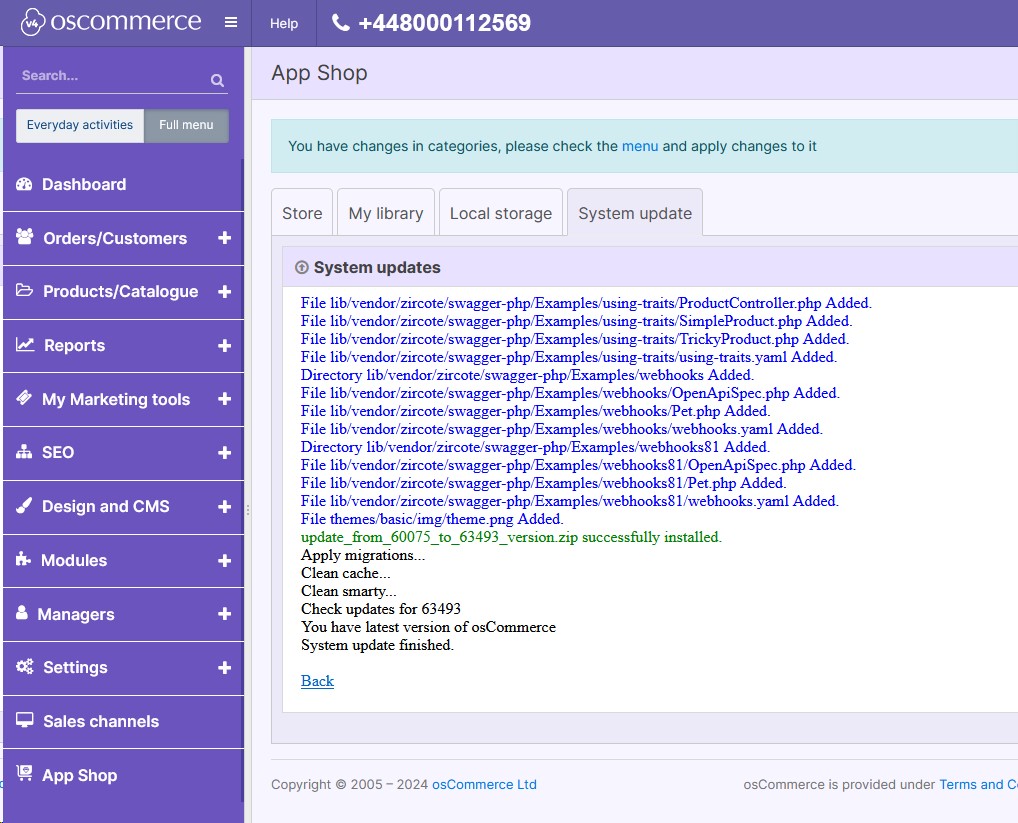Click the Settings gears icon
The height and width of the screenshot is (823, 1018).
point(25,667)
